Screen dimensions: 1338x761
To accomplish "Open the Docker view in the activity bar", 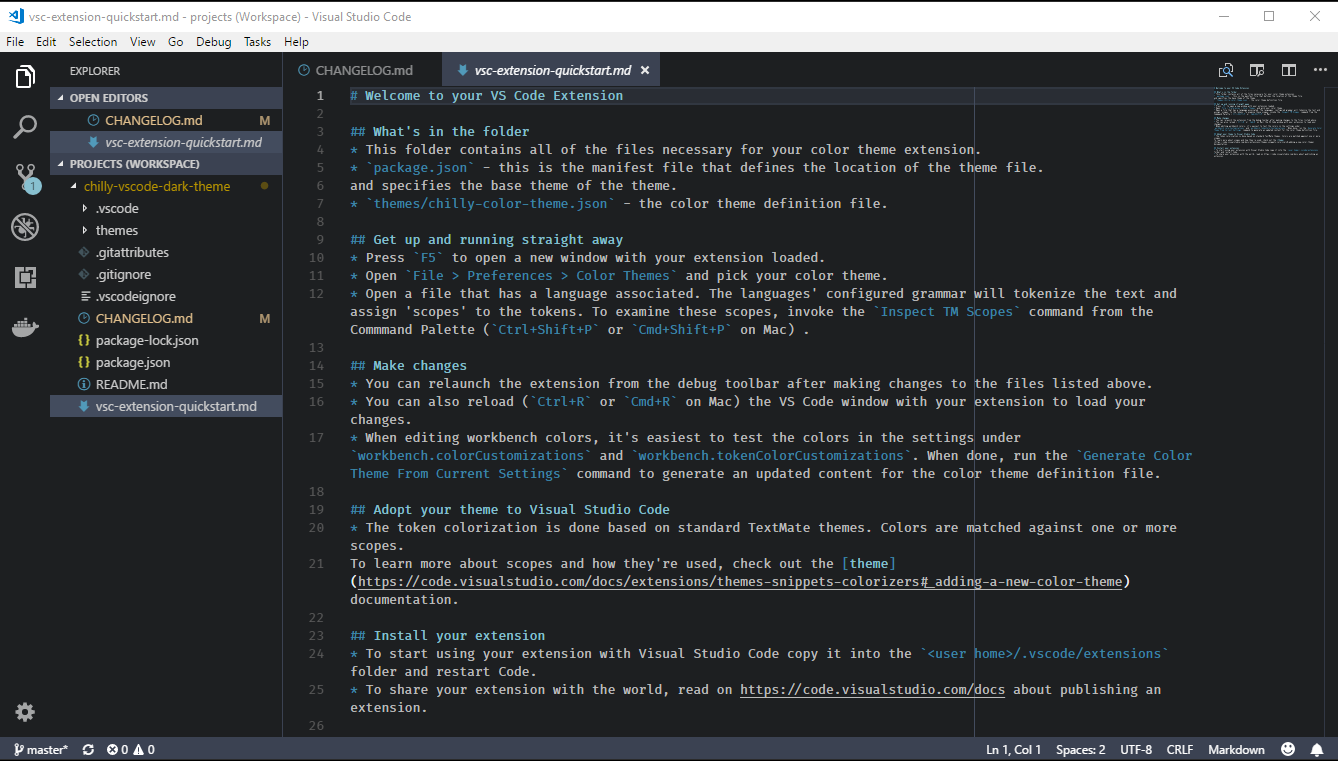I will point(24,325).
